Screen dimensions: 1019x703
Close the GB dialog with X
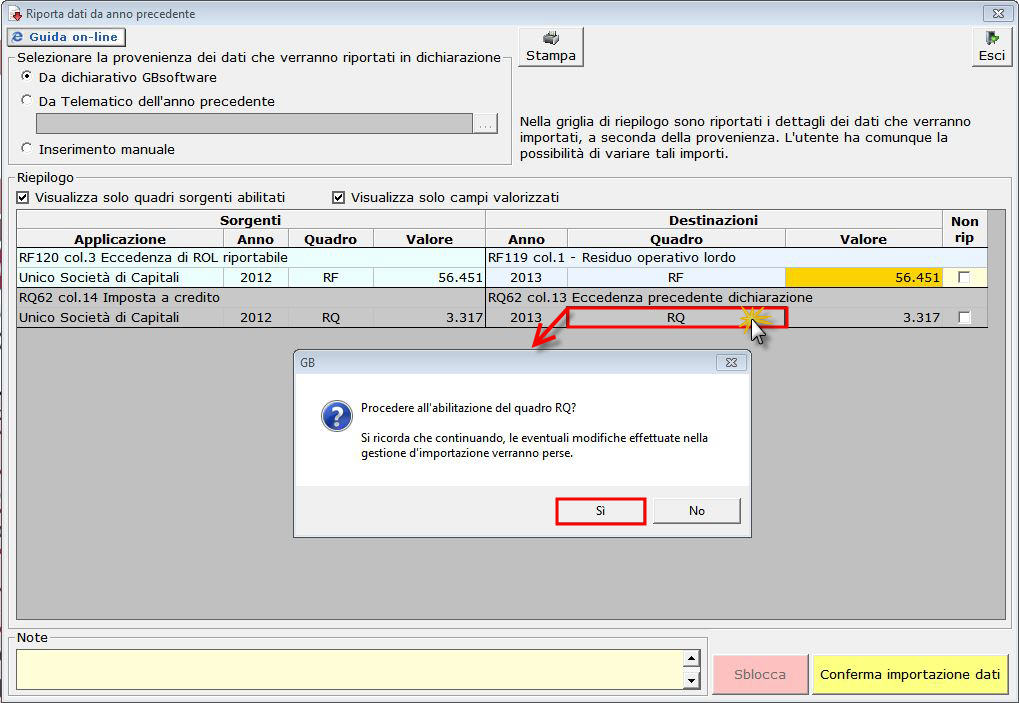730,362
